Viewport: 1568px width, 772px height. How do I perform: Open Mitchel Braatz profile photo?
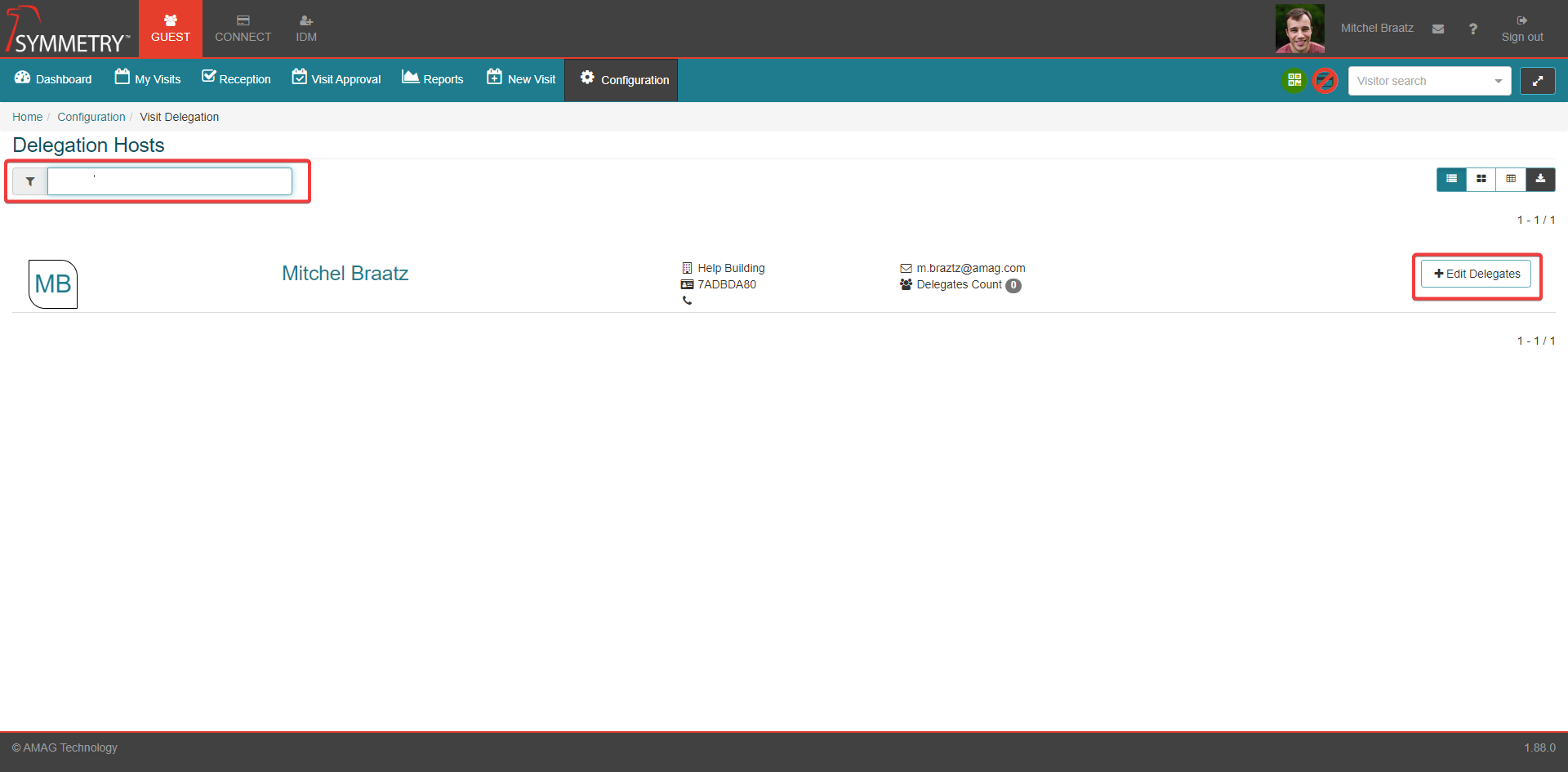point(1299,29)
